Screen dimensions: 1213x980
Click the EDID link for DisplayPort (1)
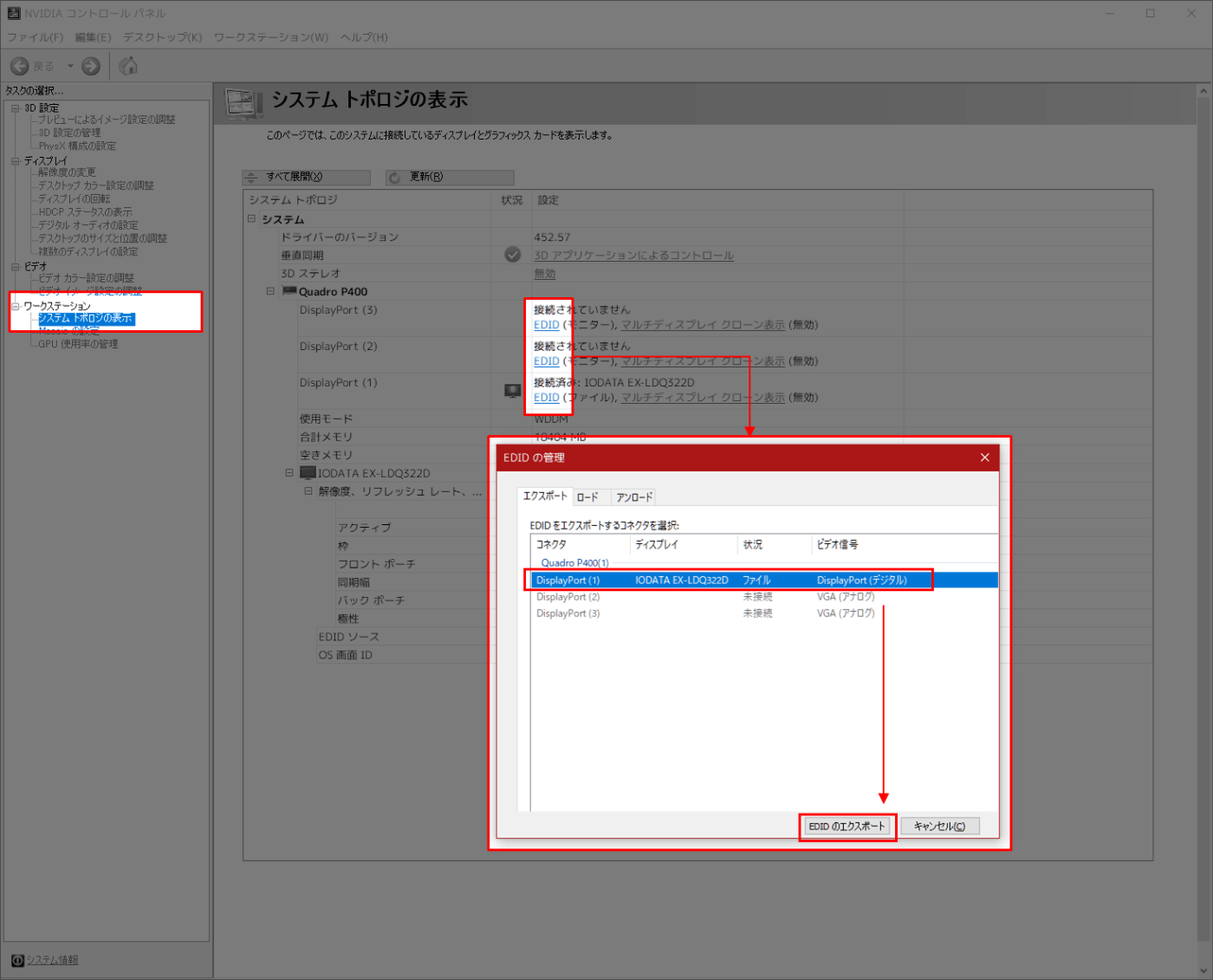coord(546,398)
